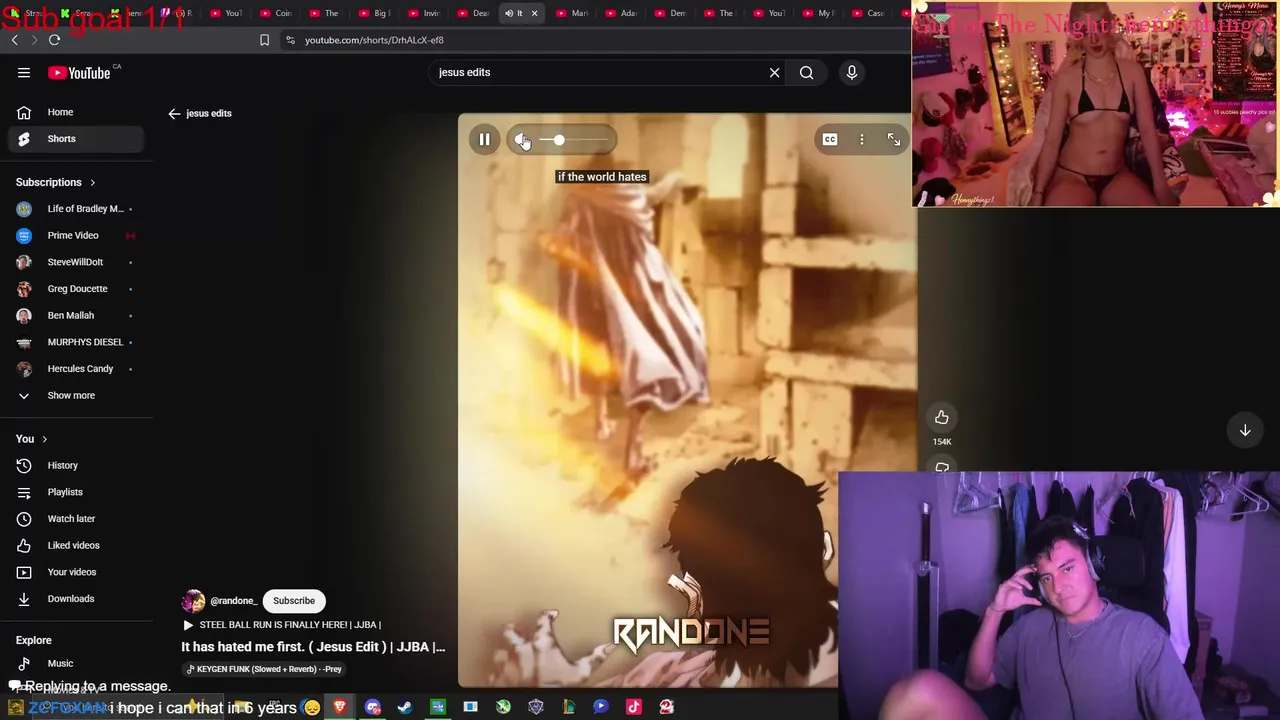Open Greg Doucette subscription channel

[x=77, y=289]
